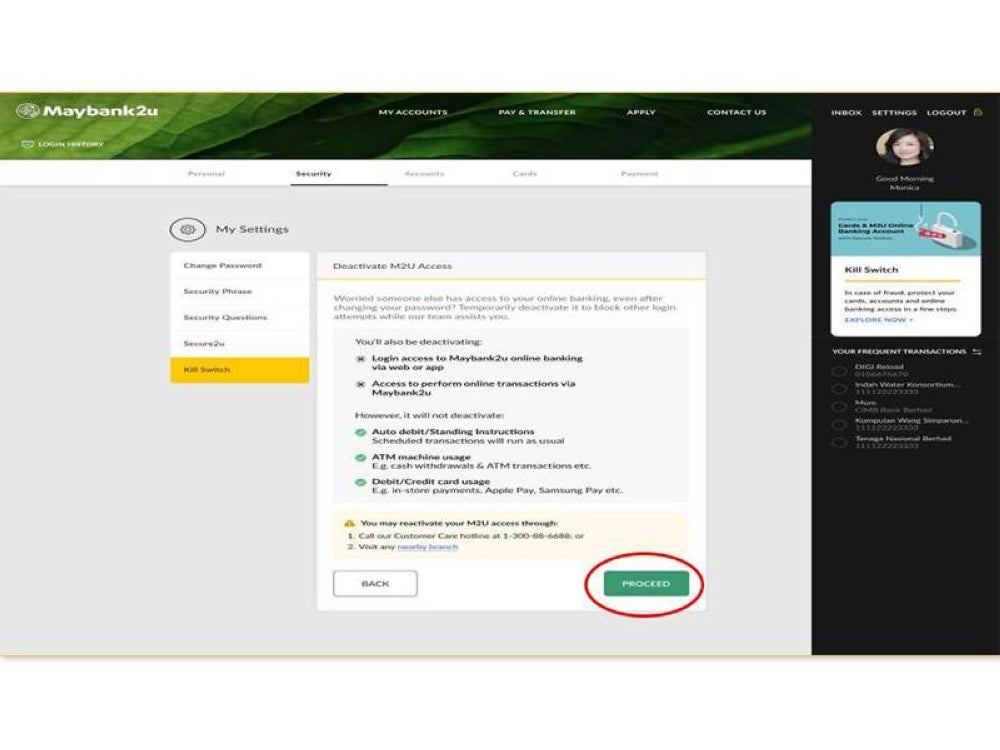Click the Back button
Viewport: 1000px width, 750px height.
(x=375, y=584)
